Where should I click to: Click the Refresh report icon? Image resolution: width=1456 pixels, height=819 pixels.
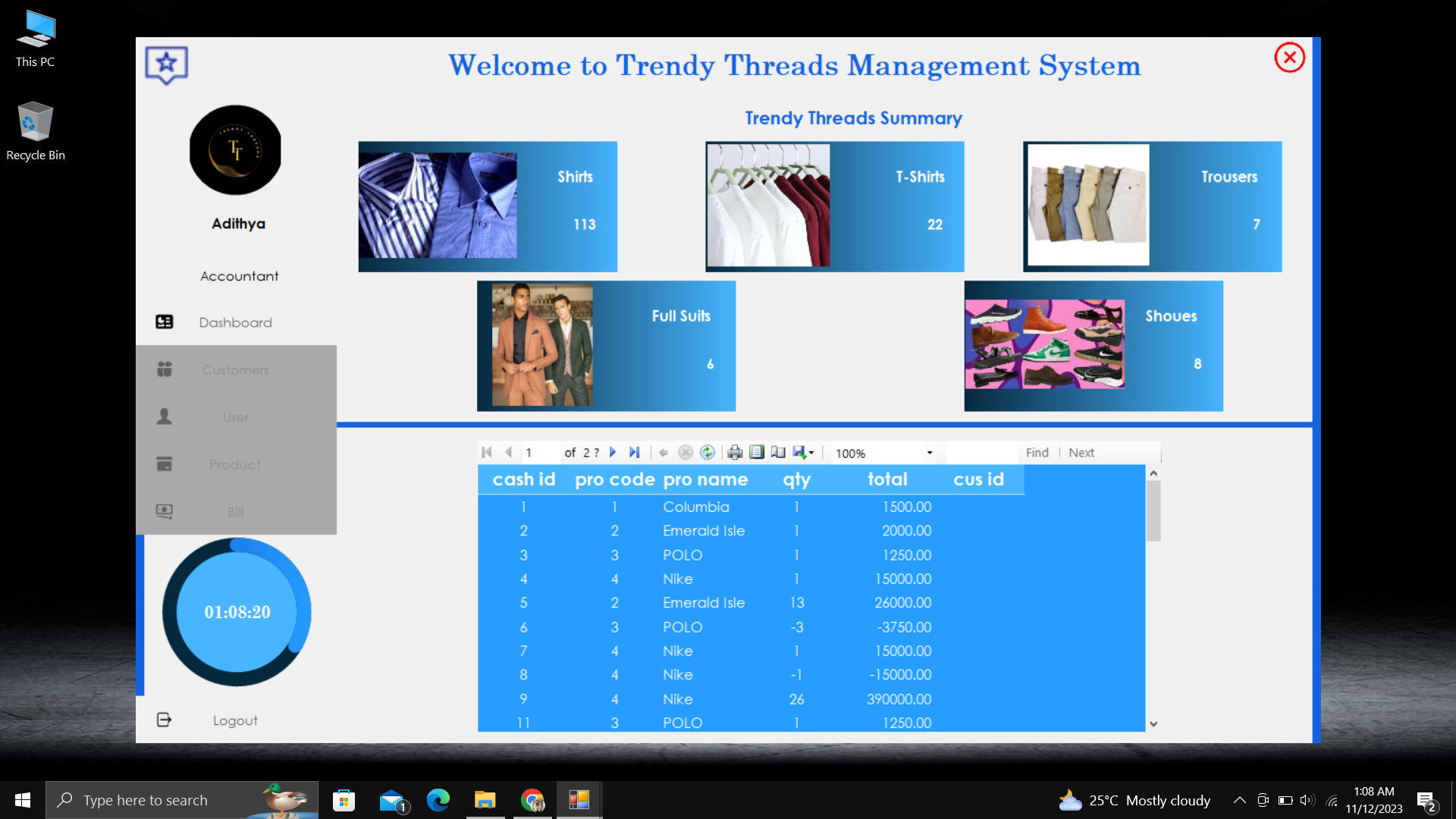[x=708, y=452]
